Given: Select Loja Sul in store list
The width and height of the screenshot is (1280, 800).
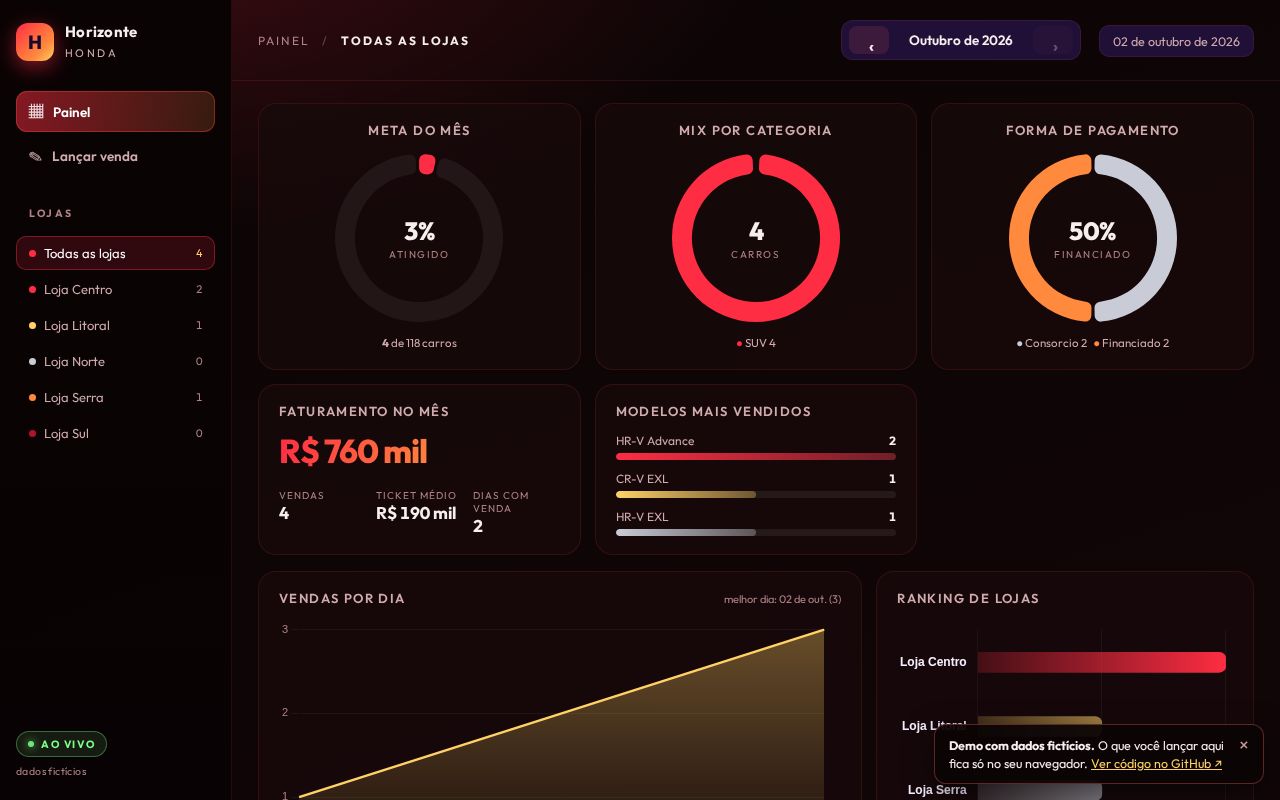Looking at the screenshot, I should (x=115, y=433).
